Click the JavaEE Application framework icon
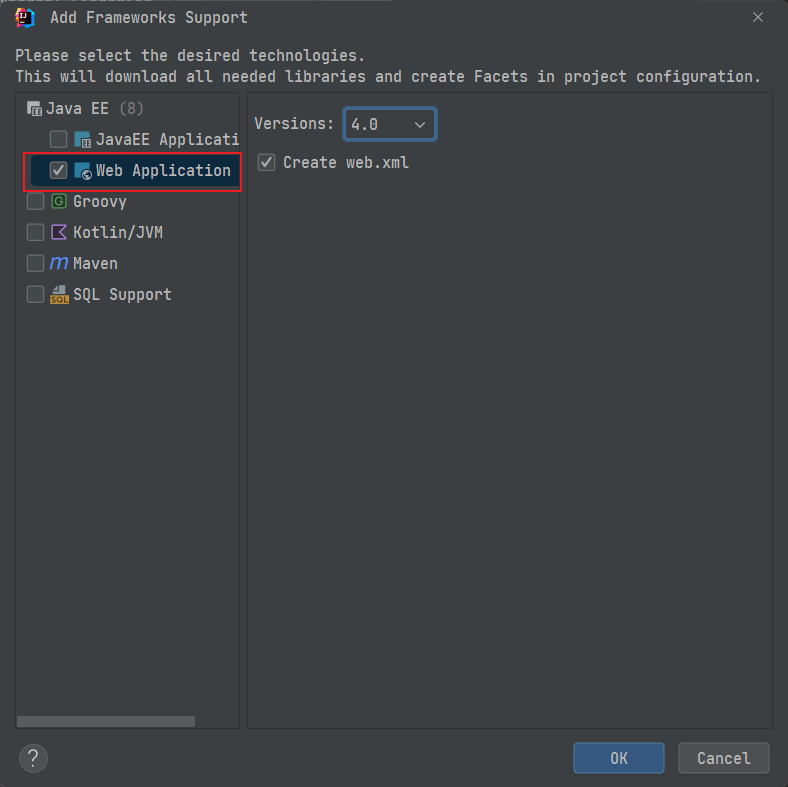Viewport: 788px width, 787px height. click(82, 139)
